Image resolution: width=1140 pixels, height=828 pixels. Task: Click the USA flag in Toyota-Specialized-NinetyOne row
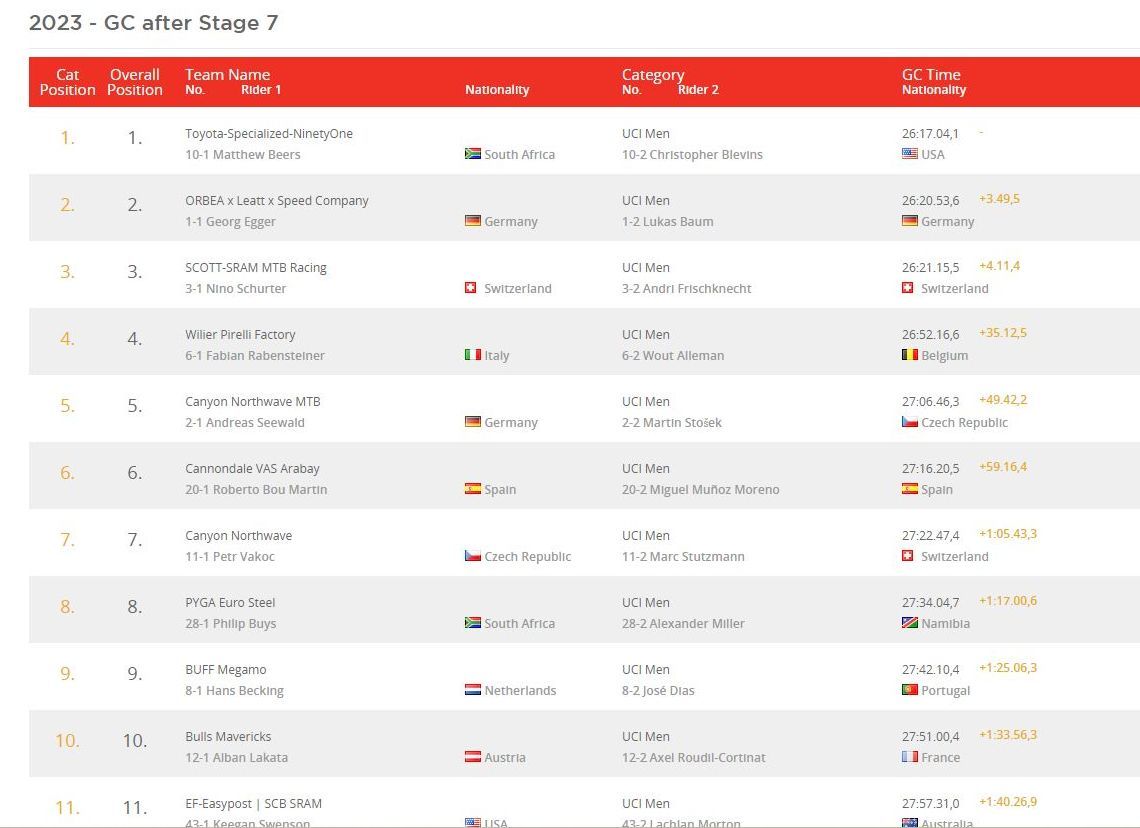[909, 154]
